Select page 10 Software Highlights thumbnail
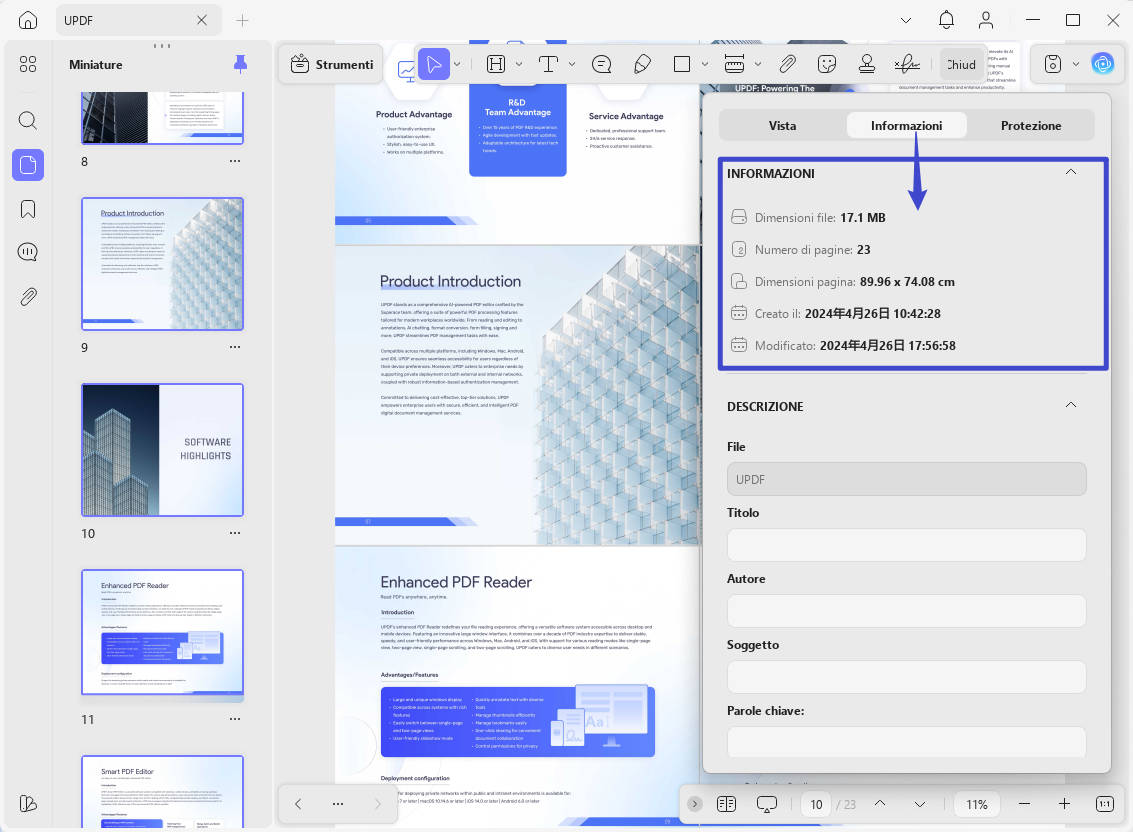Screen dimensions: 1133x832 pos(163,450)
